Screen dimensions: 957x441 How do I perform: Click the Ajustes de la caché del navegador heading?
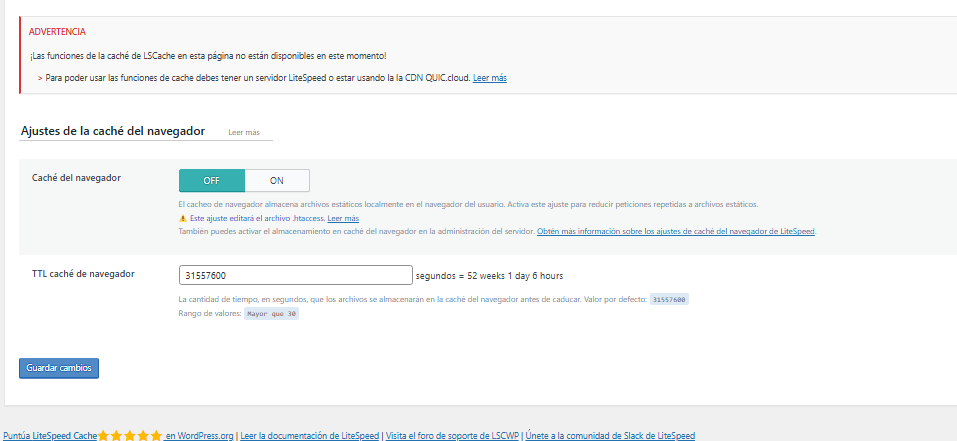[113, 131]
